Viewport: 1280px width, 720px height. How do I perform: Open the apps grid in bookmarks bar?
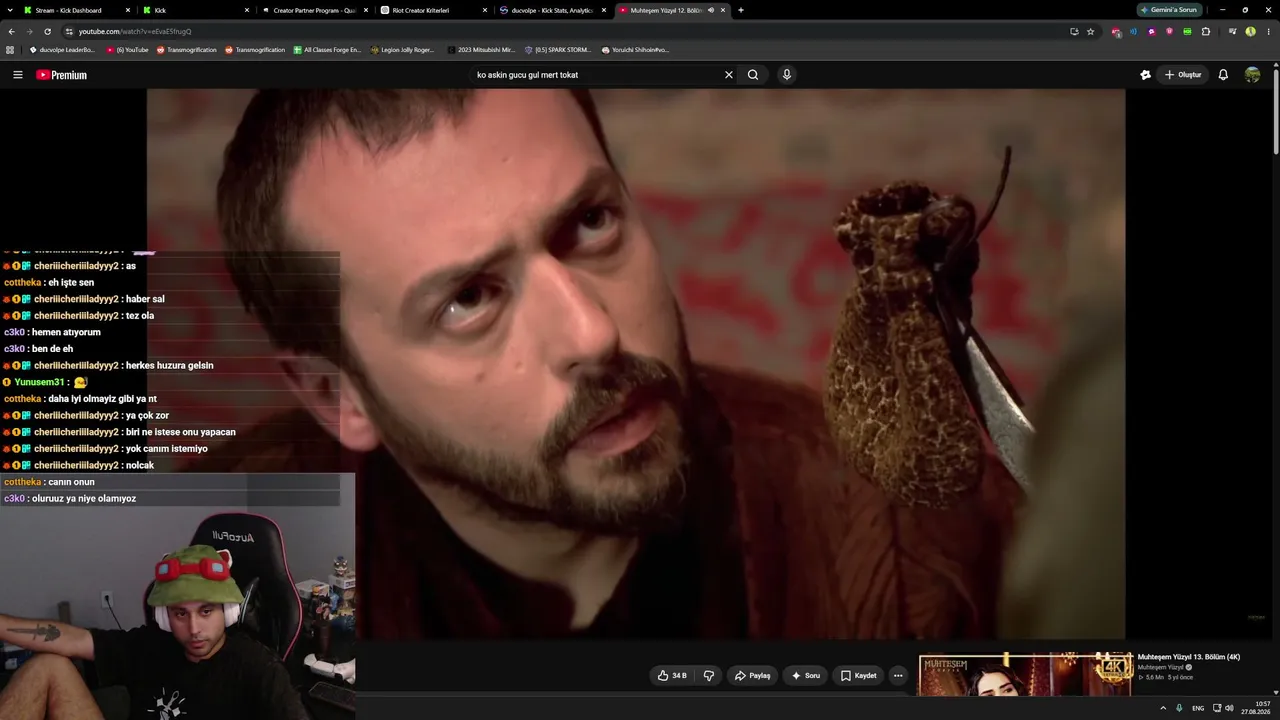[x=10, y=49]
